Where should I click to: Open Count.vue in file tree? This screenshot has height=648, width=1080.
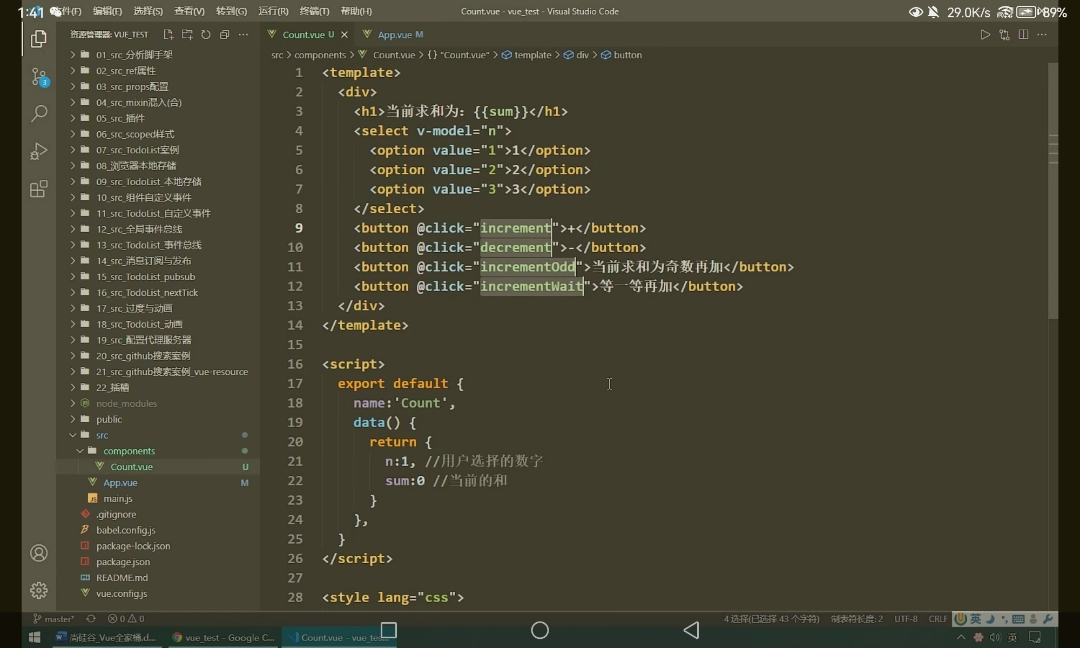coord(132,466)
